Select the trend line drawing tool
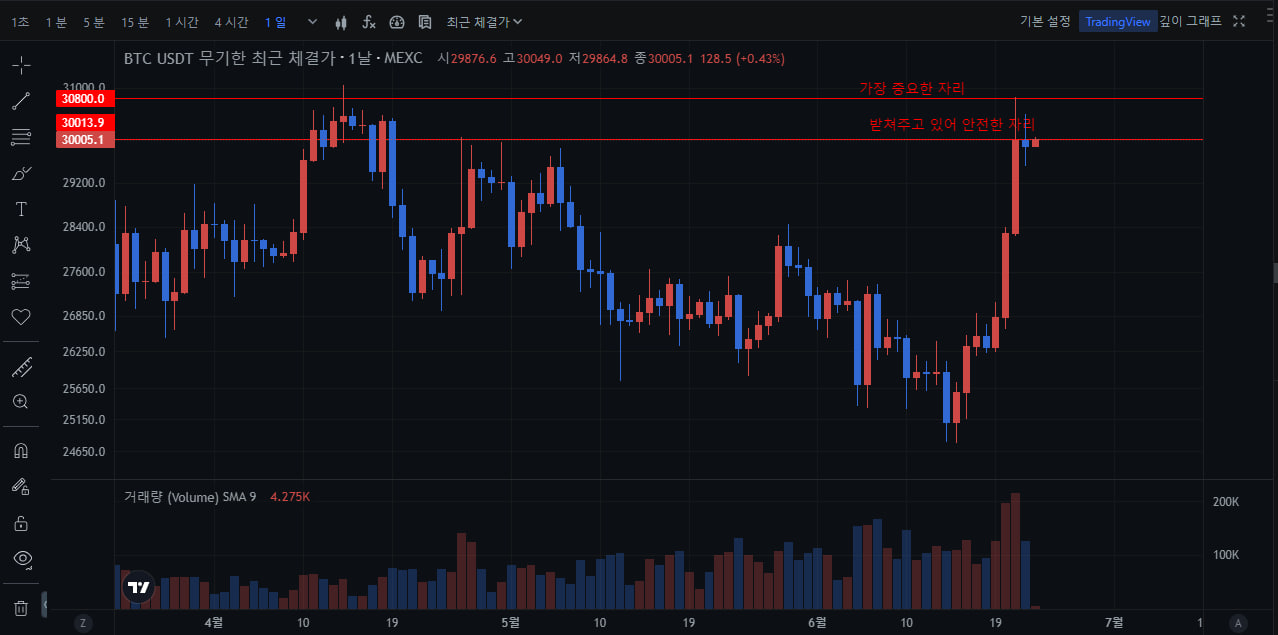1278x635 pixels. (21, 101)
